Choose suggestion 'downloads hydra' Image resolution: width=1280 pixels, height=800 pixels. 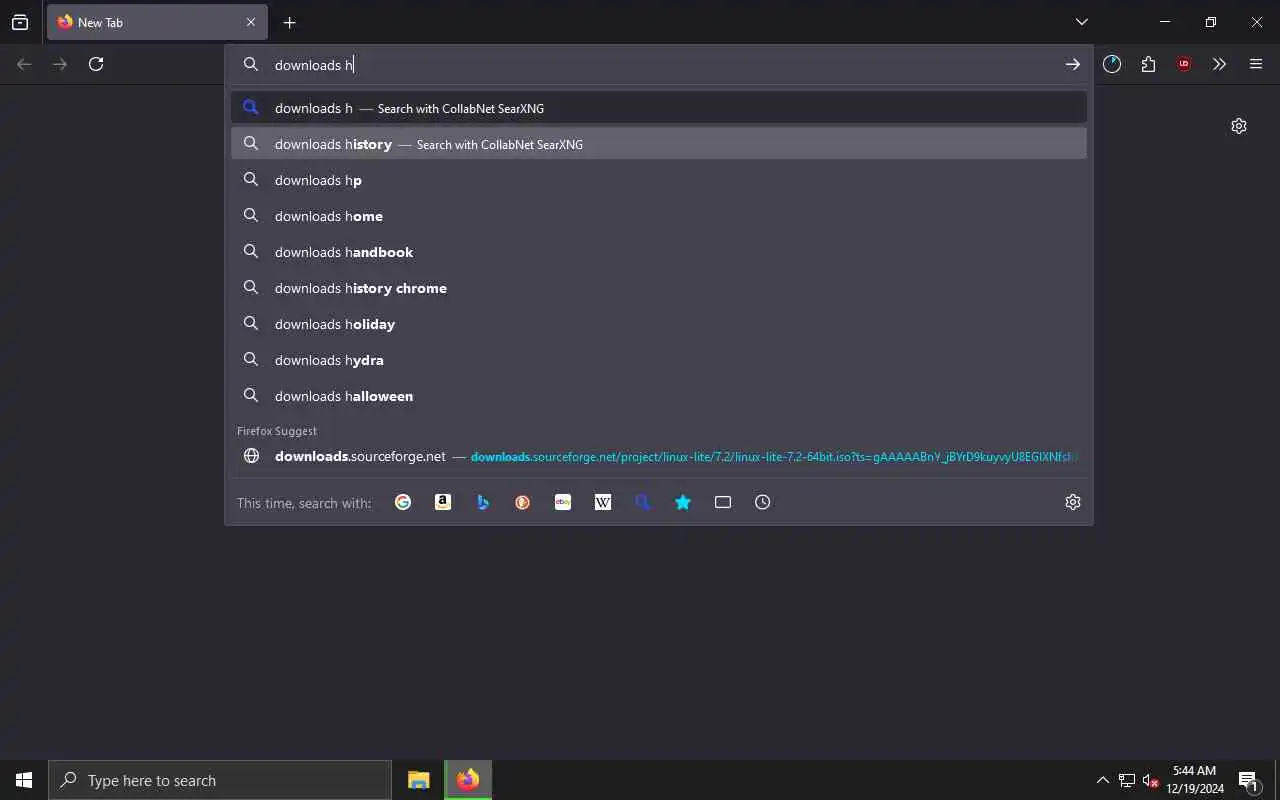(x=659, y=360)
